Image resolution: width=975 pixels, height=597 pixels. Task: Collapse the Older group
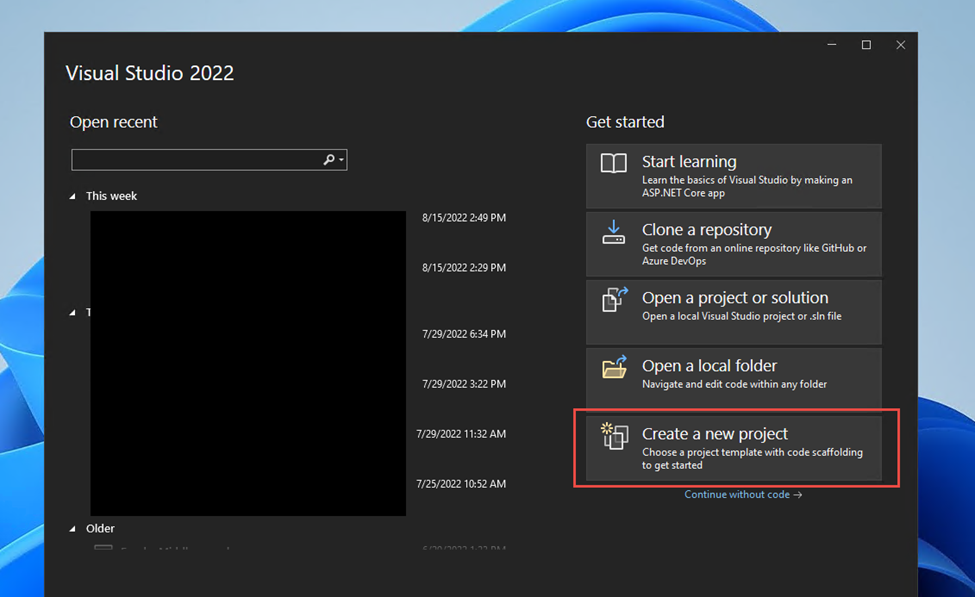[x=72, y=529]
